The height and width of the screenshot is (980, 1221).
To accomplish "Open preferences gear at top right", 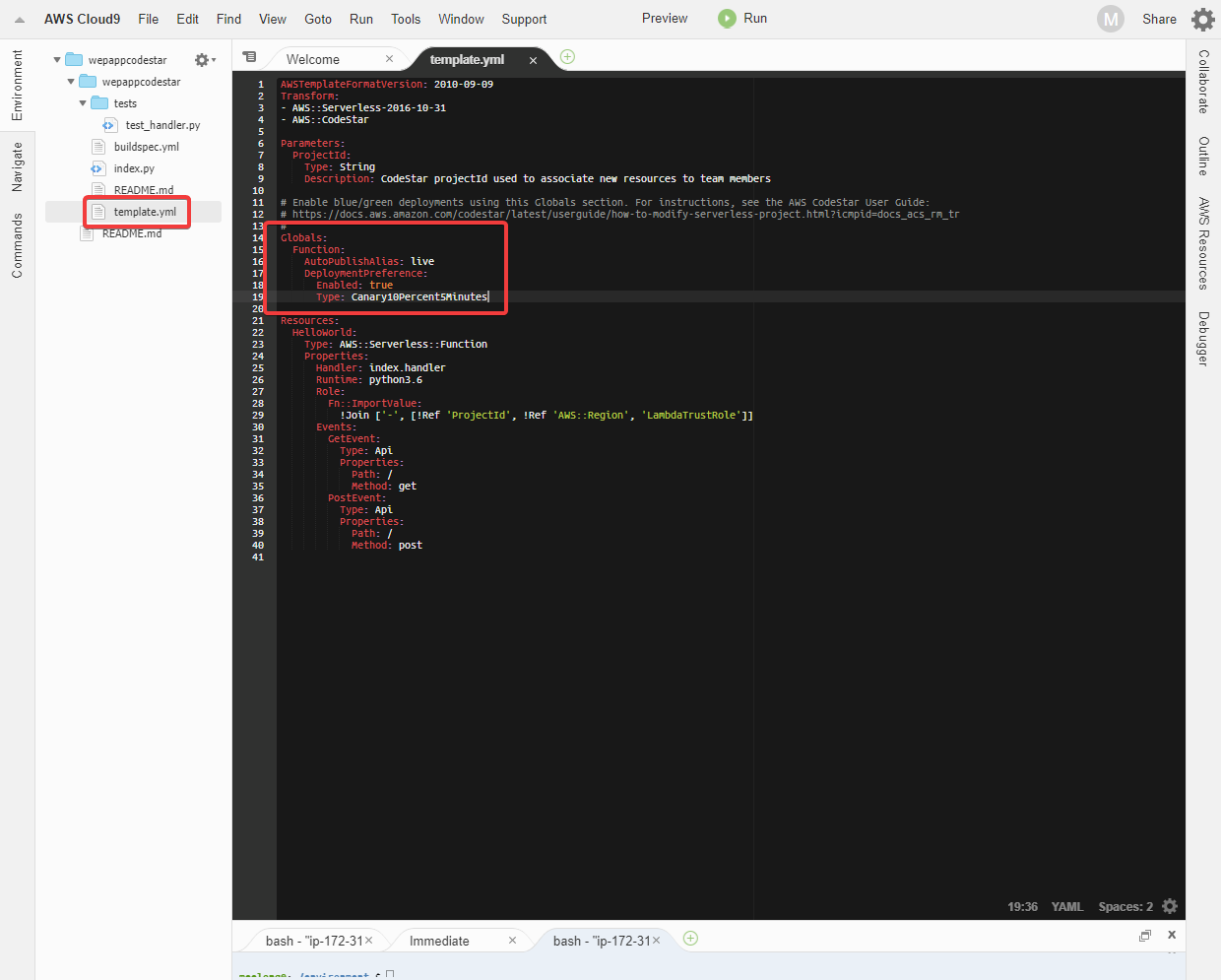I will pos(1203,19).
